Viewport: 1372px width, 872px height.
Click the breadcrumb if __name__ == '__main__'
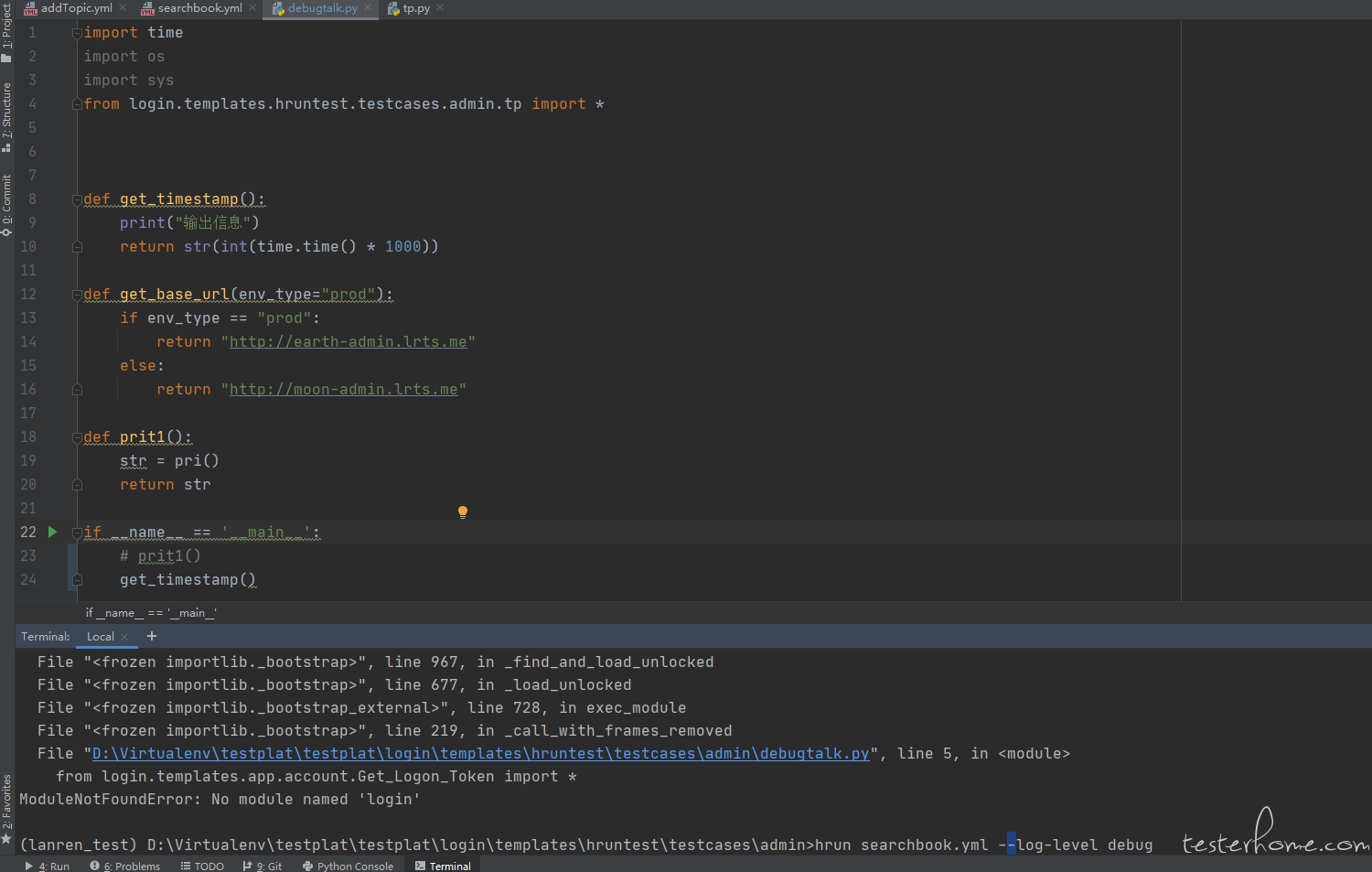151,613
